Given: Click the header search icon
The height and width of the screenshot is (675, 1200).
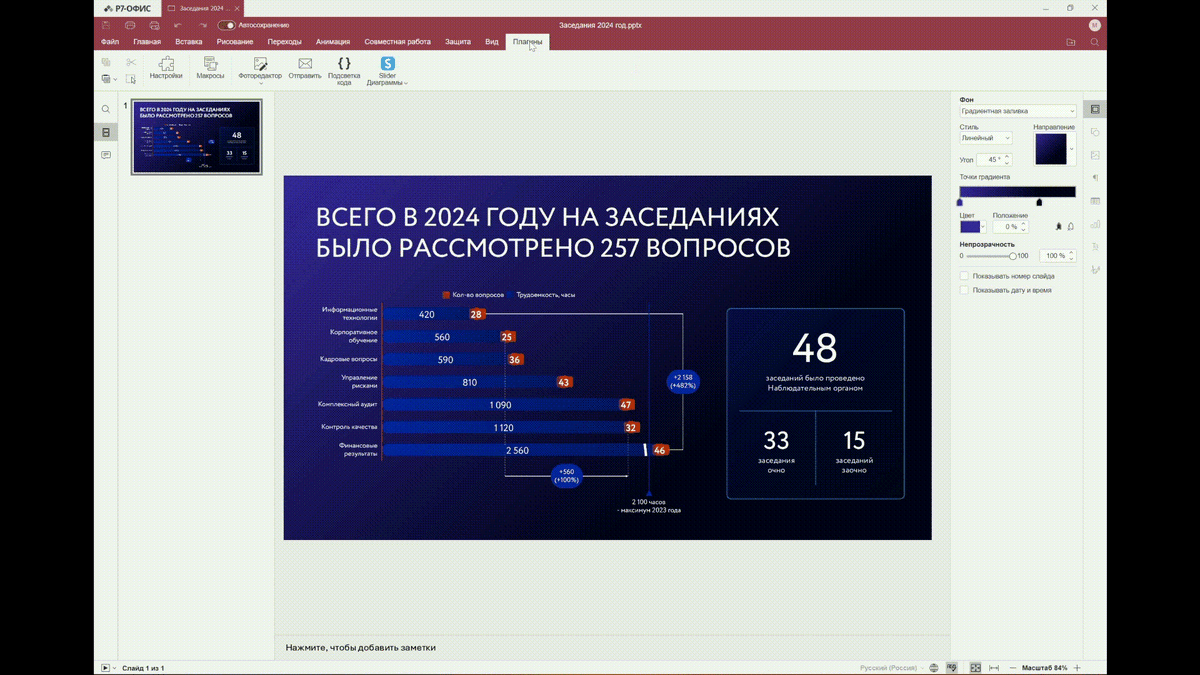Looking at the screenshot, I should (1094, 42).
